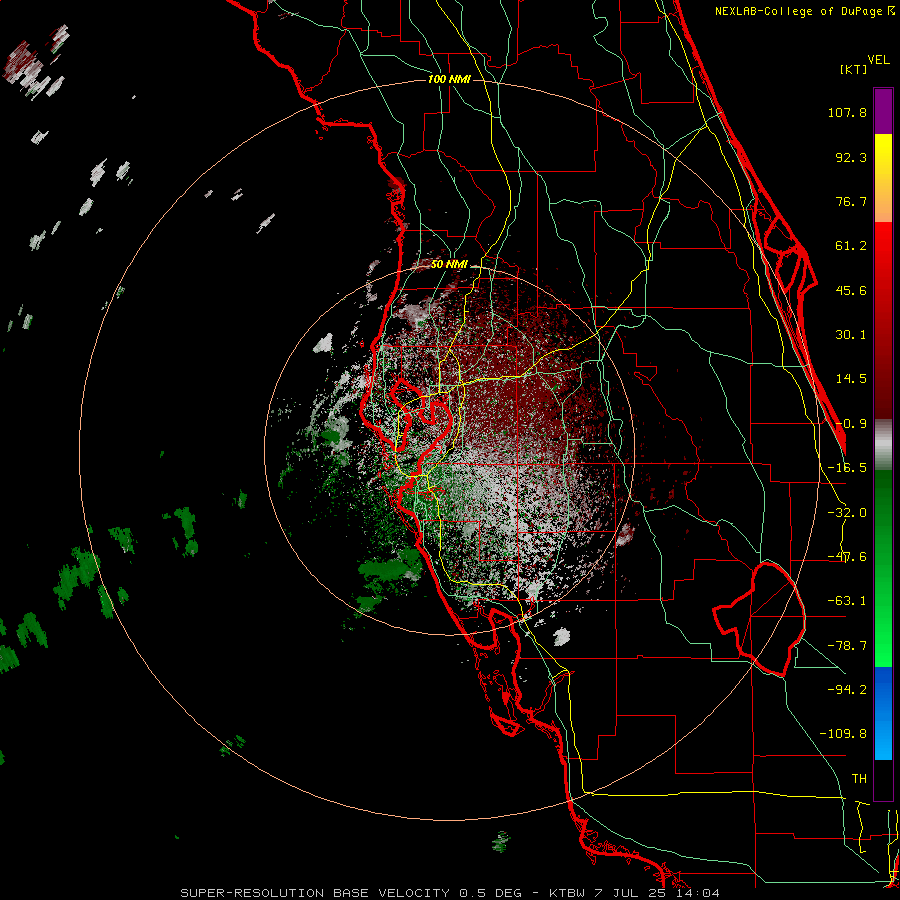Select the -63.1 scale value
The height and width of the screenshot is (900, 900).
point(847,601)
